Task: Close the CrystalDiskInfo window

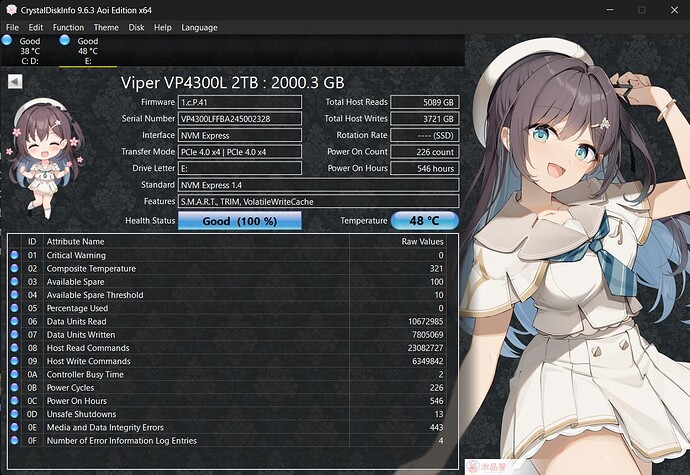Action: click(x=674, y=10)
